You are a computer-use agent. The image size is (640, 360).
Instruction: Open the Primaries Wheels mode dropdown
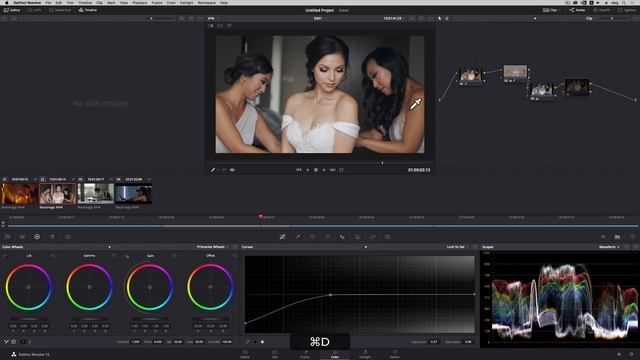pos(212,247)
